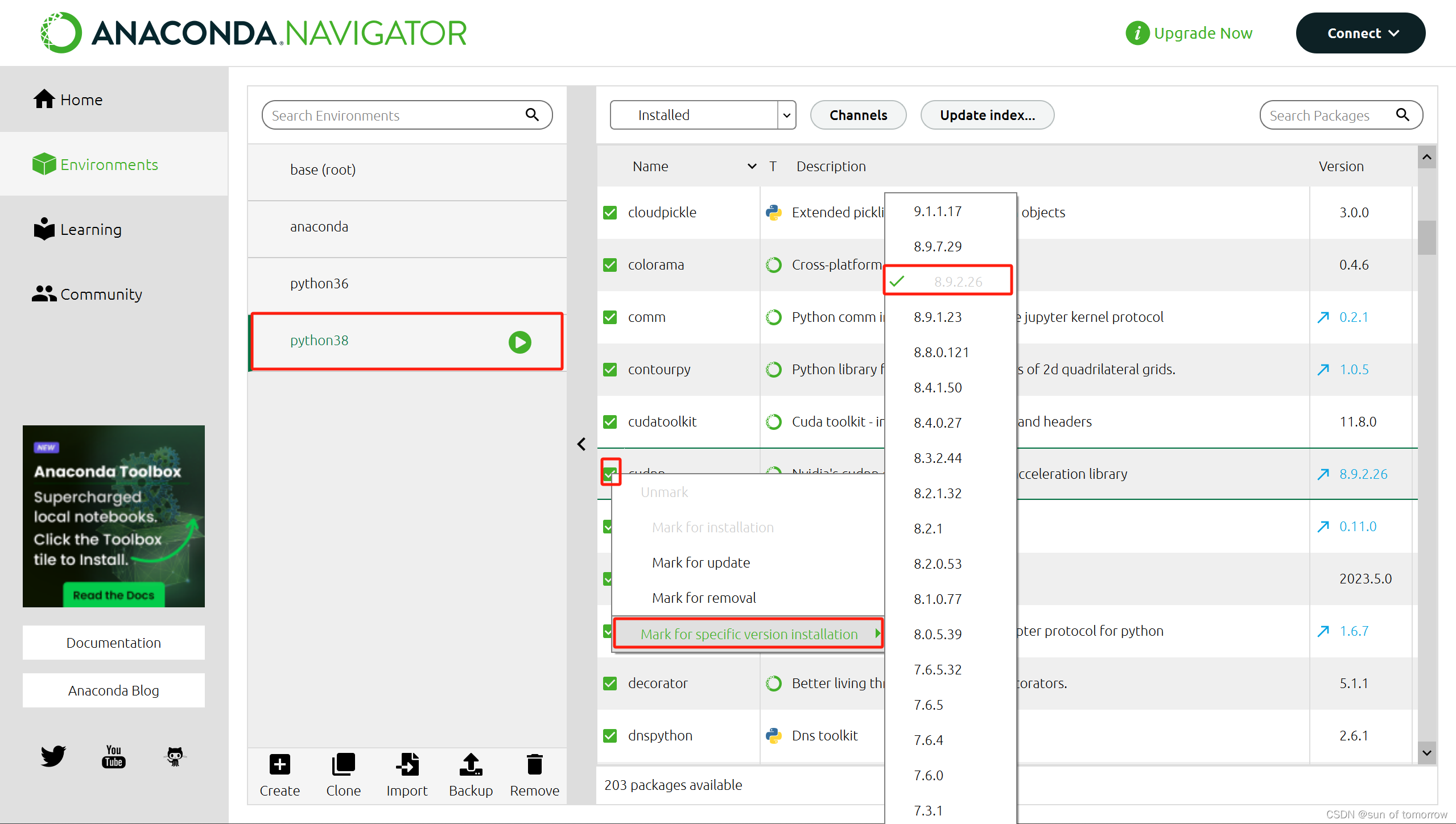Expand the Connect dropdown button
Image resolution: width=1456 pixels, height=824 pixels.
[1360, 33]
